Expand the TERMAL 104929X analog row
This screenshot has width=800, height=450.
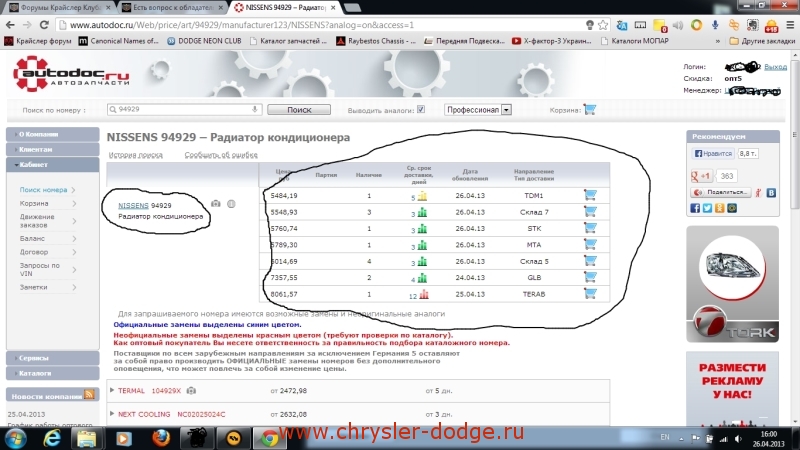[x=112, y=390]
